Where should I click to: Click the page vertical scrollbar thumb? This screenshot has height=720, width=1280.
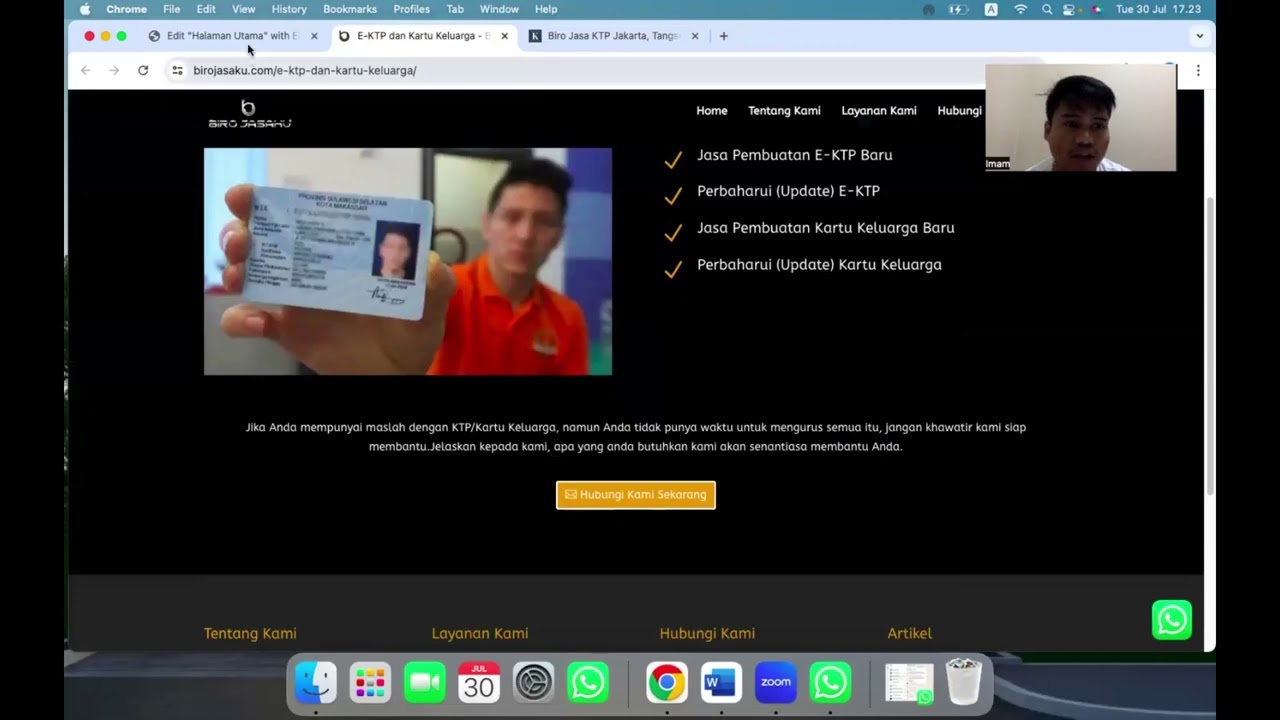(x=1210, y=345)
